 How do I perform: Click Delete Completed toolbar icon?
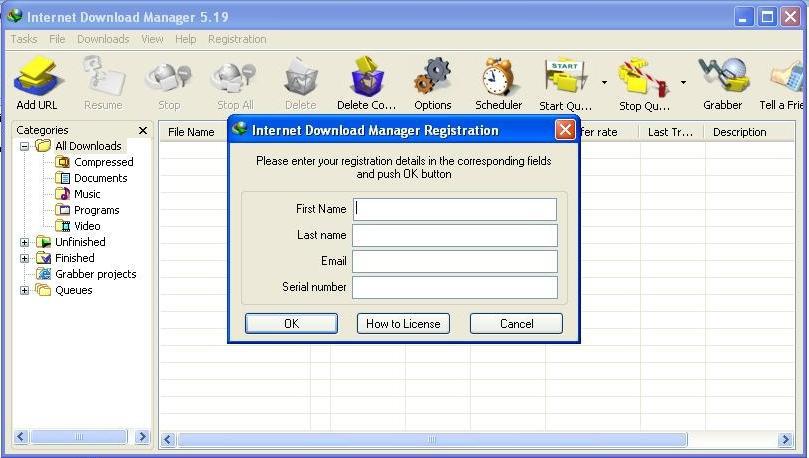tap(367, 77)
